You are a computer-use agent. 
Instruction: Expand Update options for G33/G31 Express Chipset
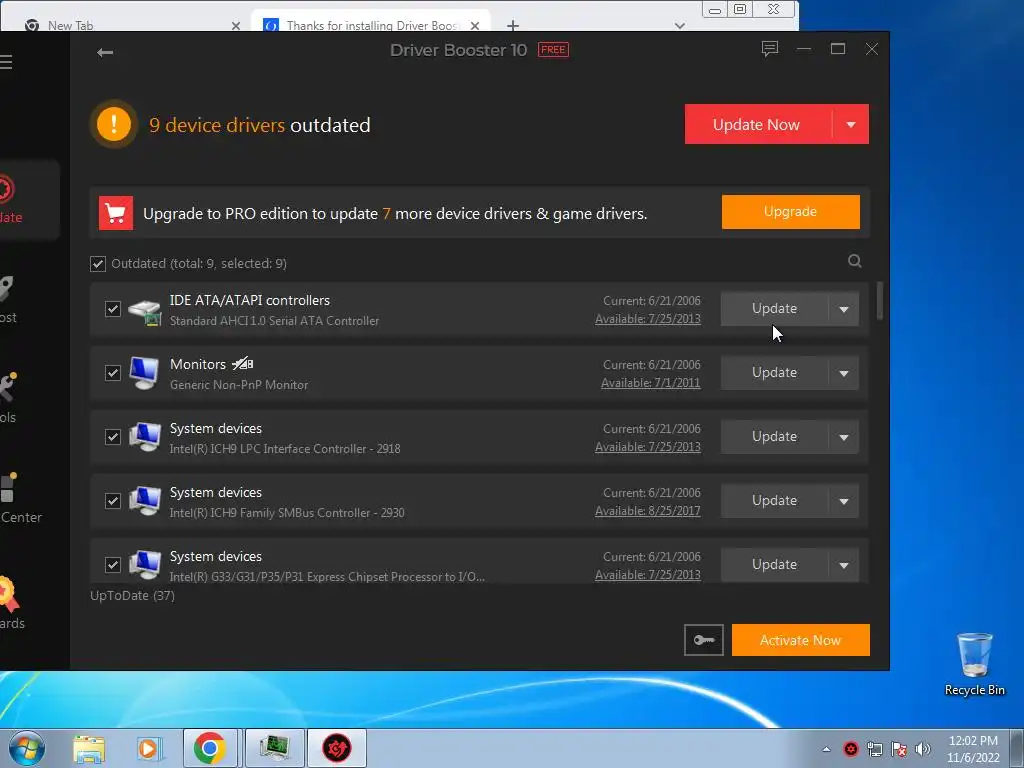coord(844,565)
